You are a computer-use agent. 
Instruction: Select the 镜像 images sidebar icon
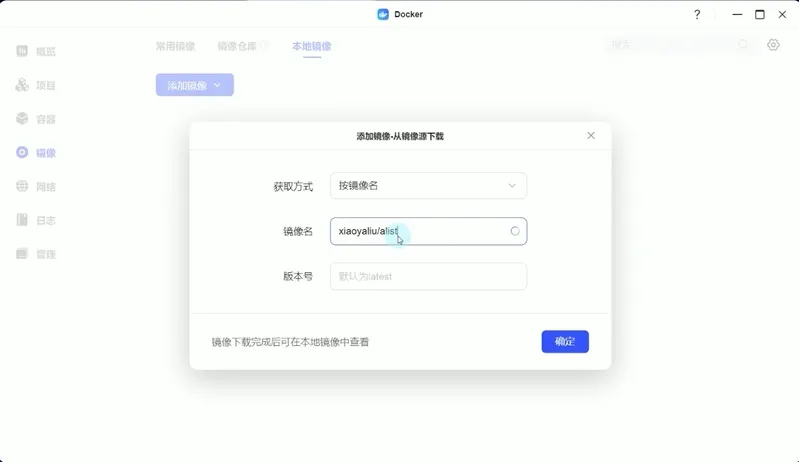click(22, 153)
